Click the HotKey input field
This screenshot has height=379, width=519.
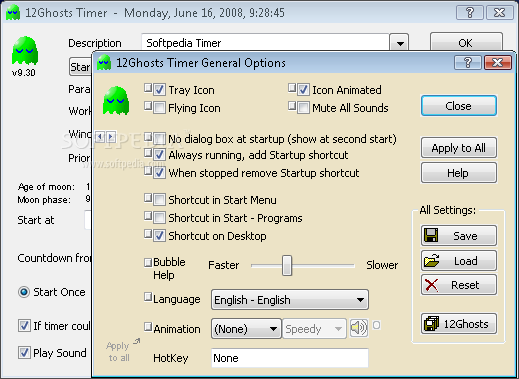click(290, 358)
